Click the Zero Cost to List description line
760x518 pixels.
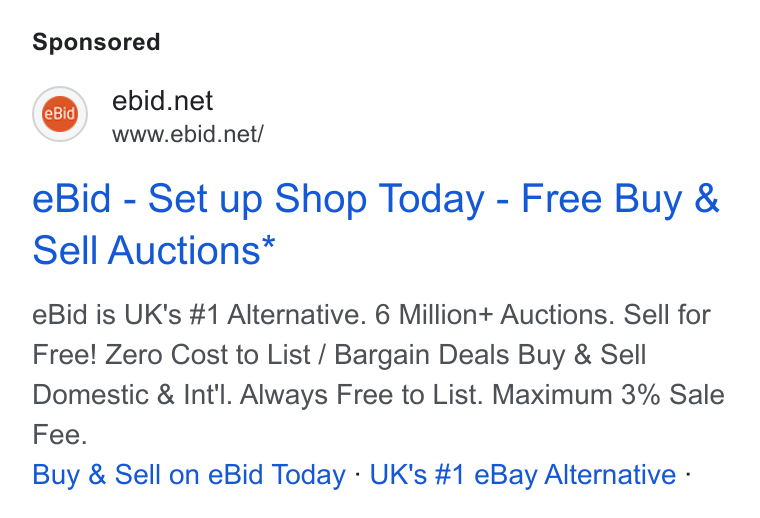(339, 355)
